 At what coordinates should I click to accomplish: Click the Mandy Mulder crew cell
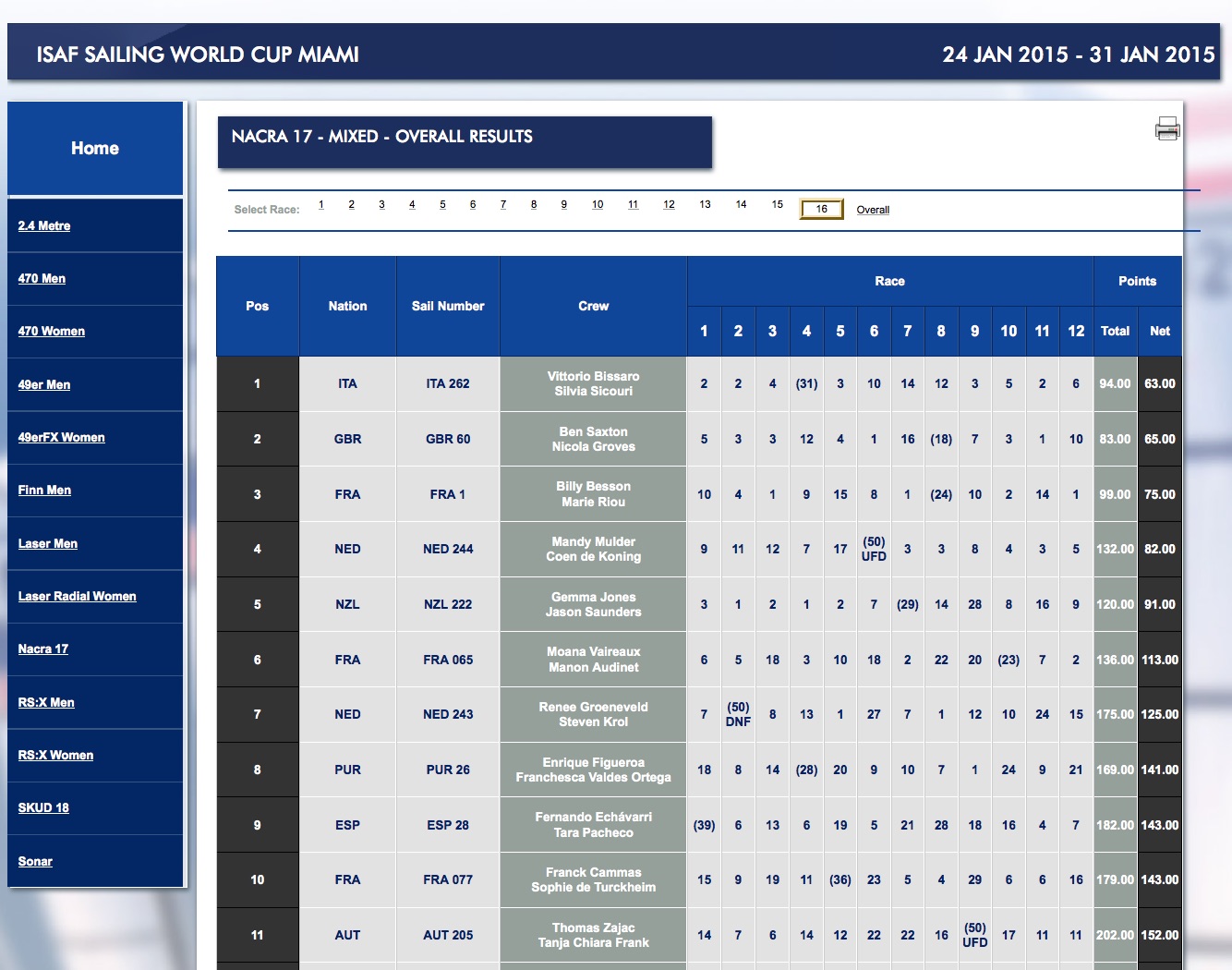(x=594, y=549)
